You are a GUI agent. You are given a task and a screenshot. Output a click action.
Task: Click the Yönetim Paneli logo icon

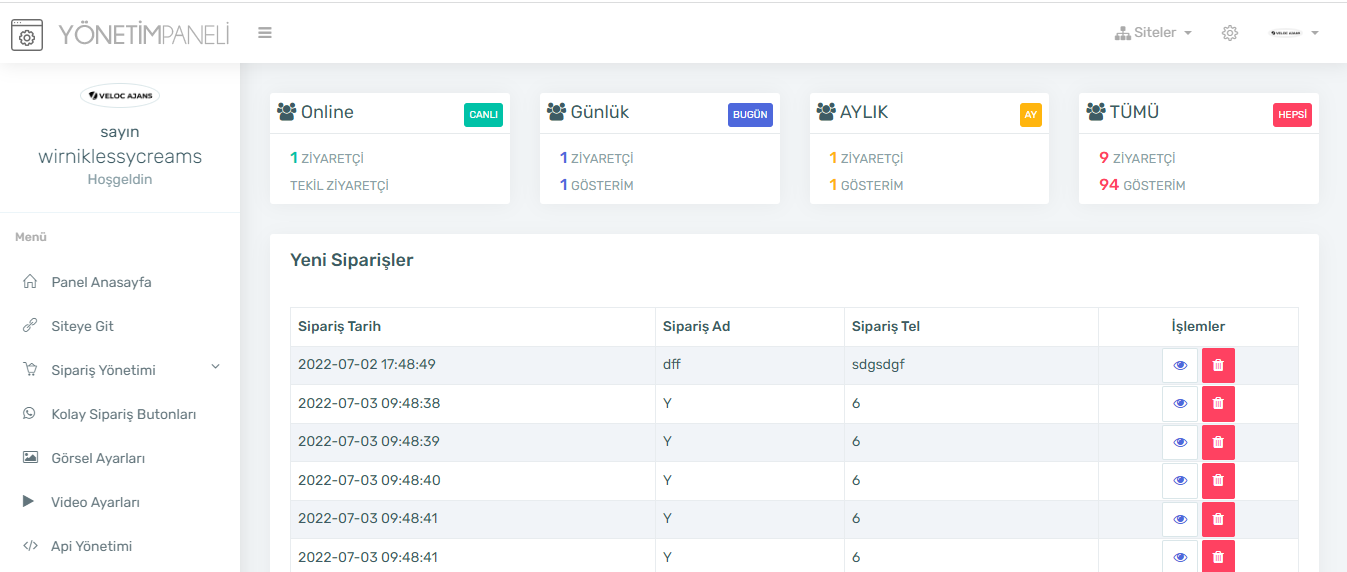(x=27, y=34)
